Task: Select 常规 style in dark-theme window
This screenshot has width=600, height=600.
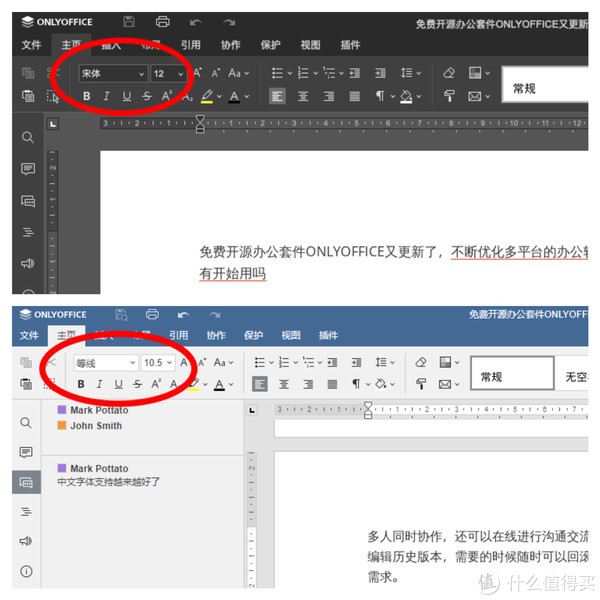Action: click(x=545, y=85)
